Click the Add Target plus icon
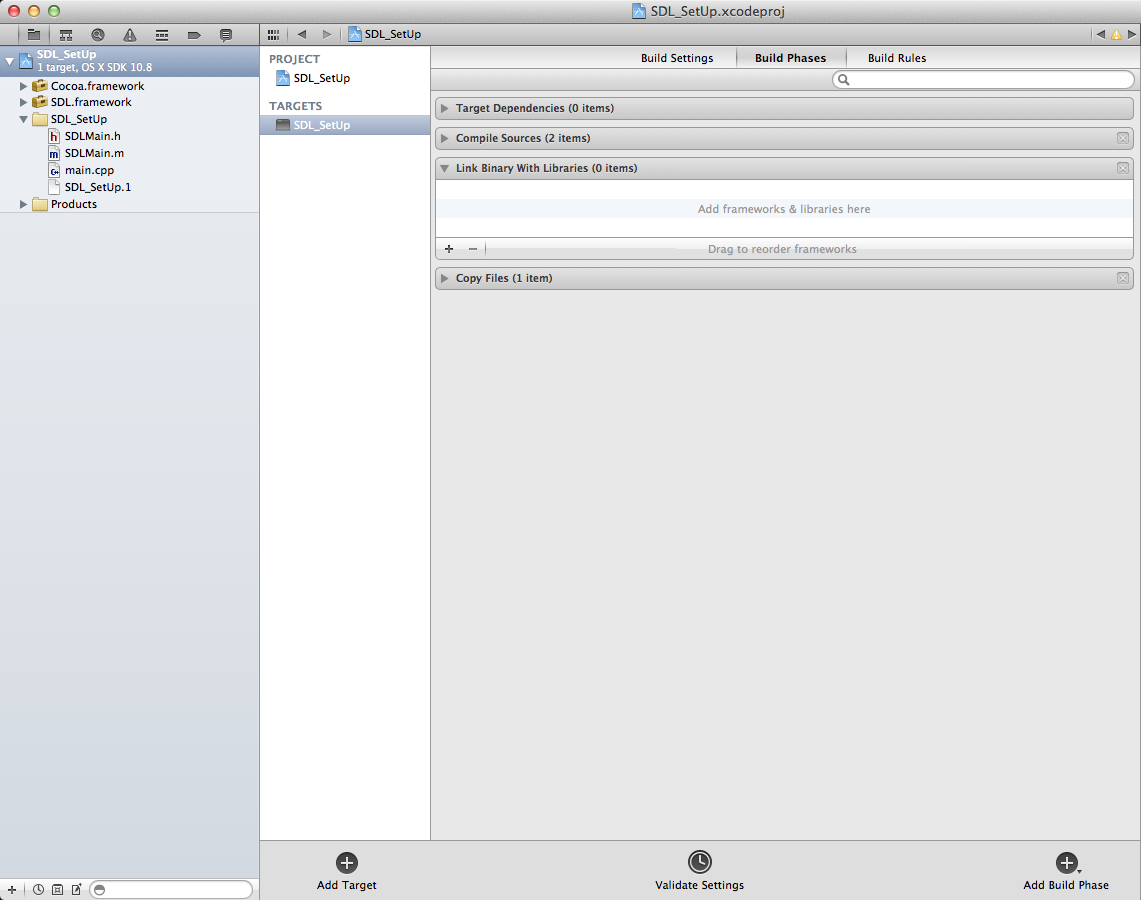The image size is (1141, 900). click(346, 863)
